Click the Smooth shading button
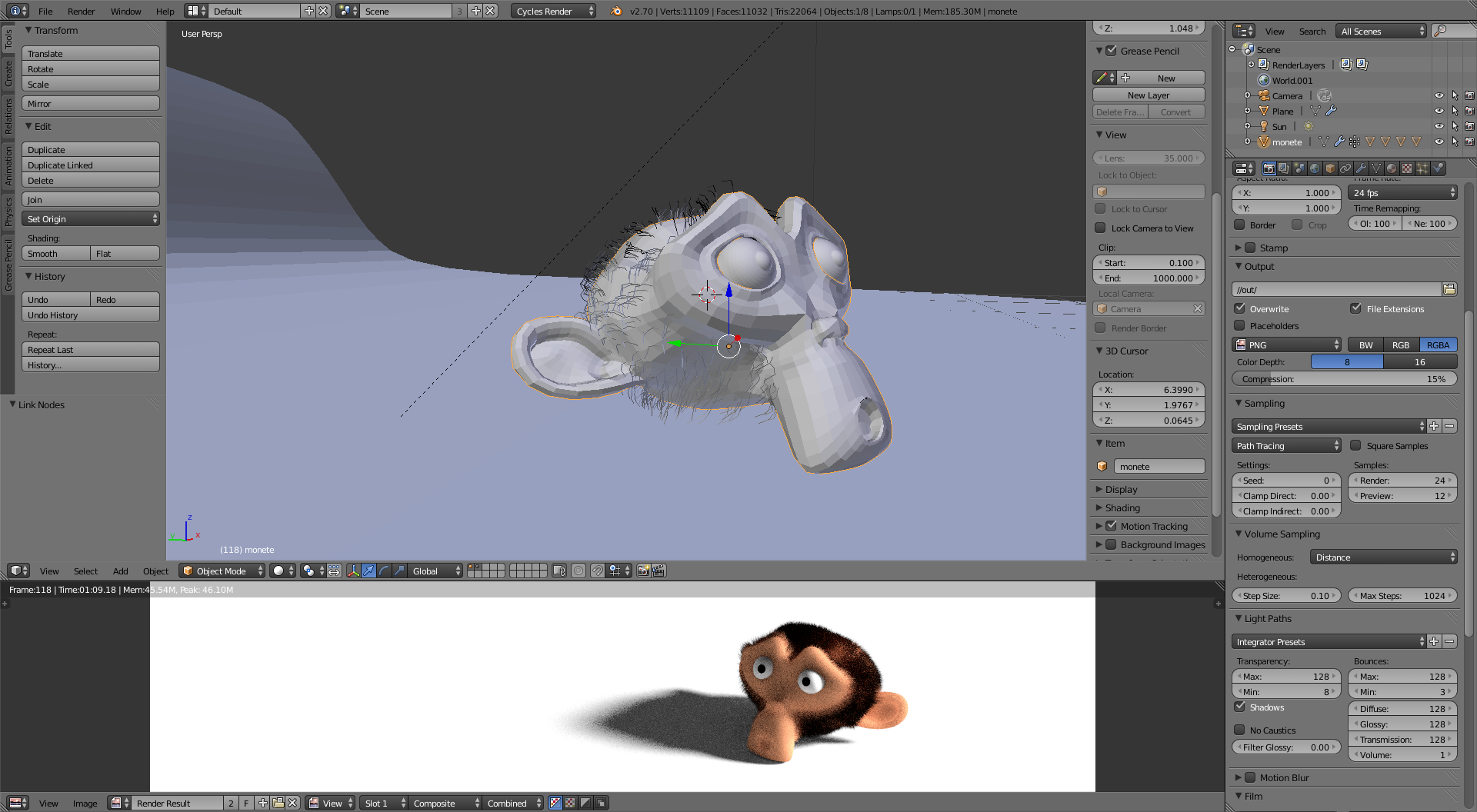Viewport: 1477px width, 812px height. click(56, 254)
